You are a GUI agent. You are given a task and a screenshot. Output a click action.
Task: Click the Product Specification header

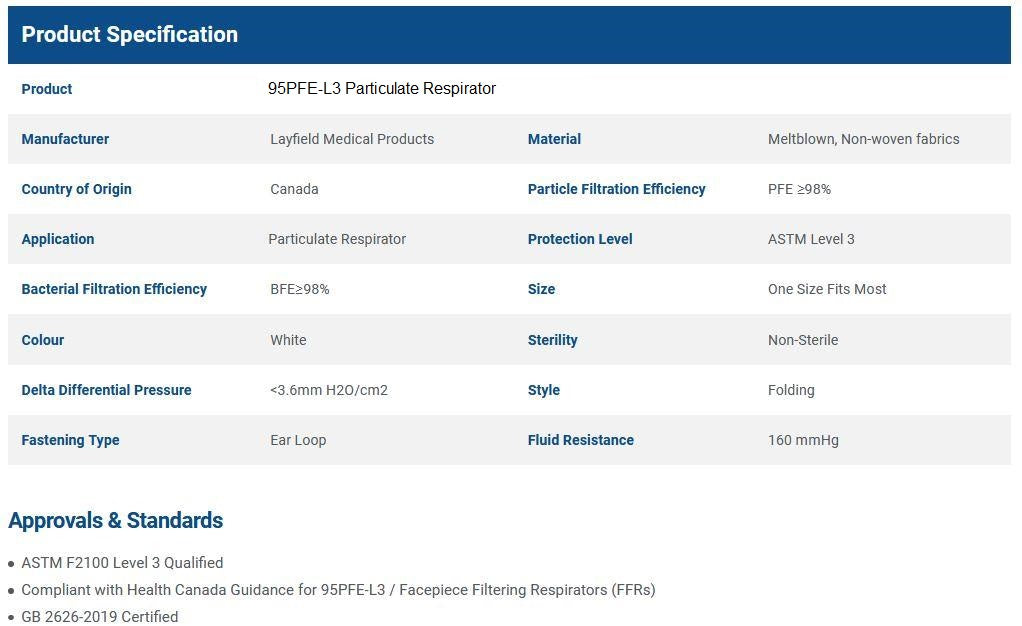point(130,34)
